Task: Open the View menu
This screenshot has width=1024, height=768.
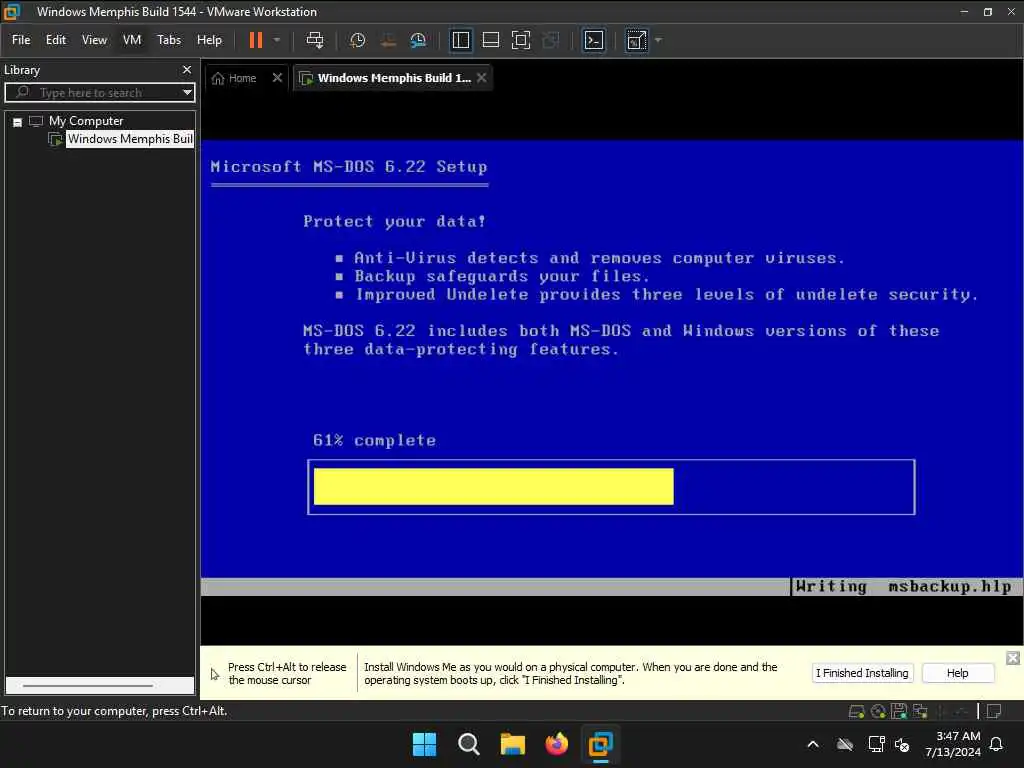Action: coord(94,40)
